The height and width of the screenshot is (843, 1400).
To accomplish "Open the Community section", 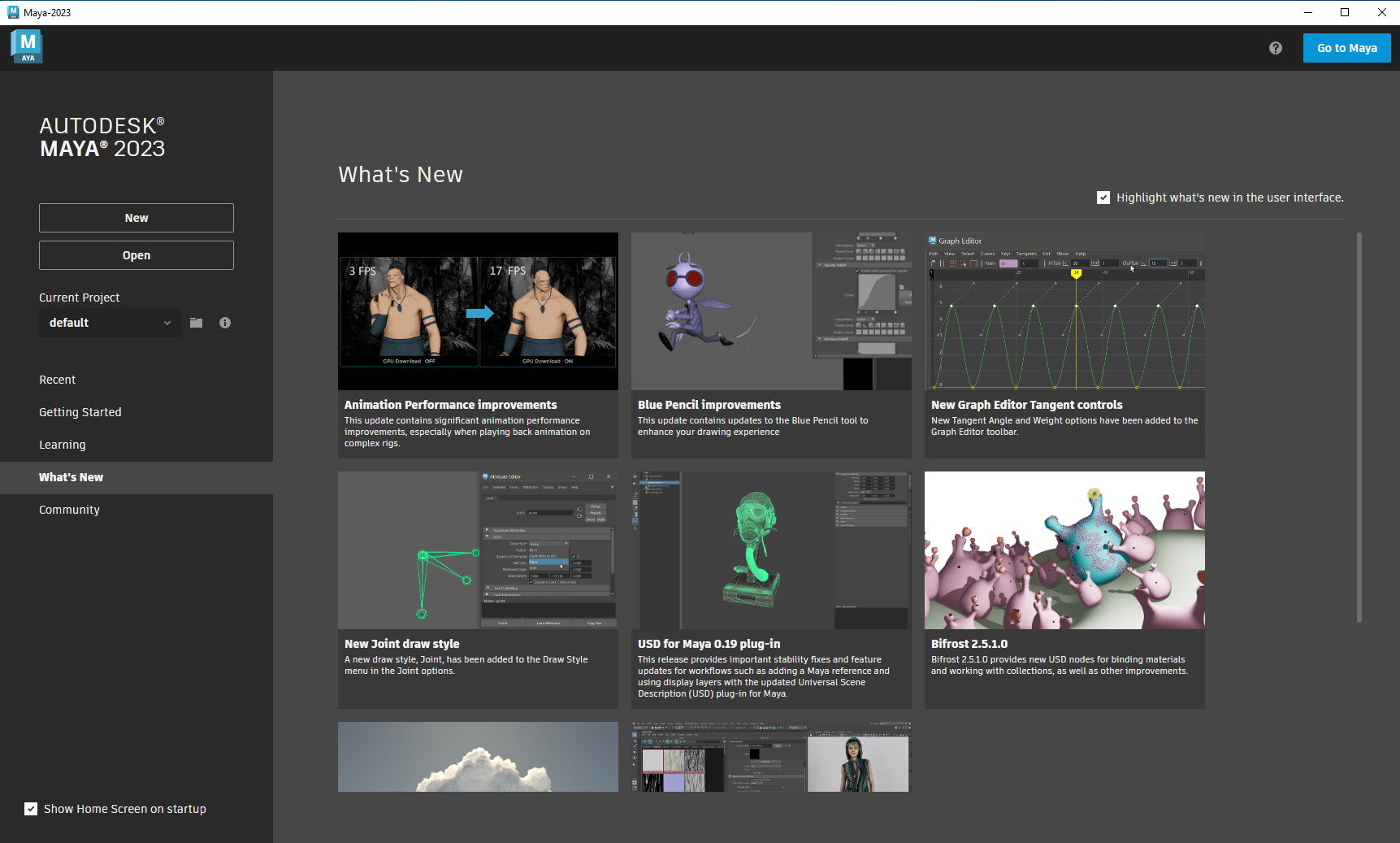I will (x=137, y=510).
